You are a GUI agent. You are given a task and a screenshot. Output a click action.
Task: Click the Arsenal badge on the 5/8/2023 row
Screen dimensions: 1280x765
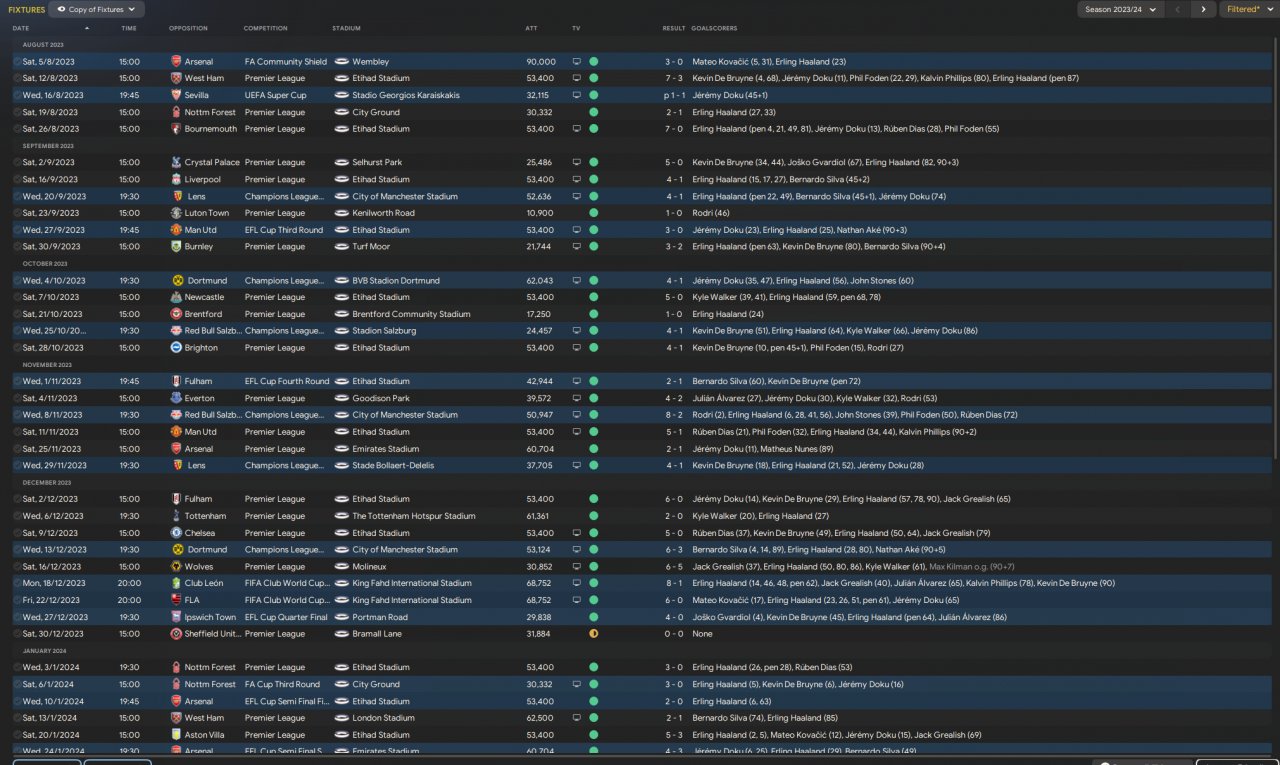tap(177, 62)
